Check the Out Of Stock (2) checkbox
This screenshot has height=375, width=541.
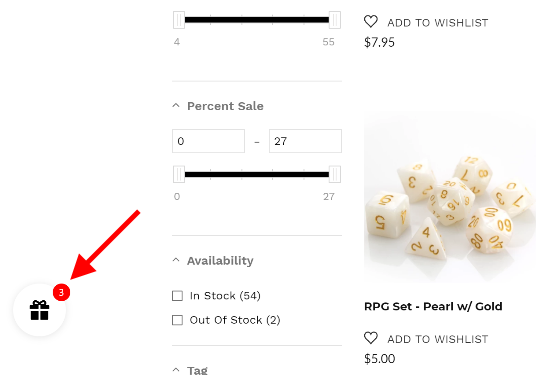(x=177, y=320)
